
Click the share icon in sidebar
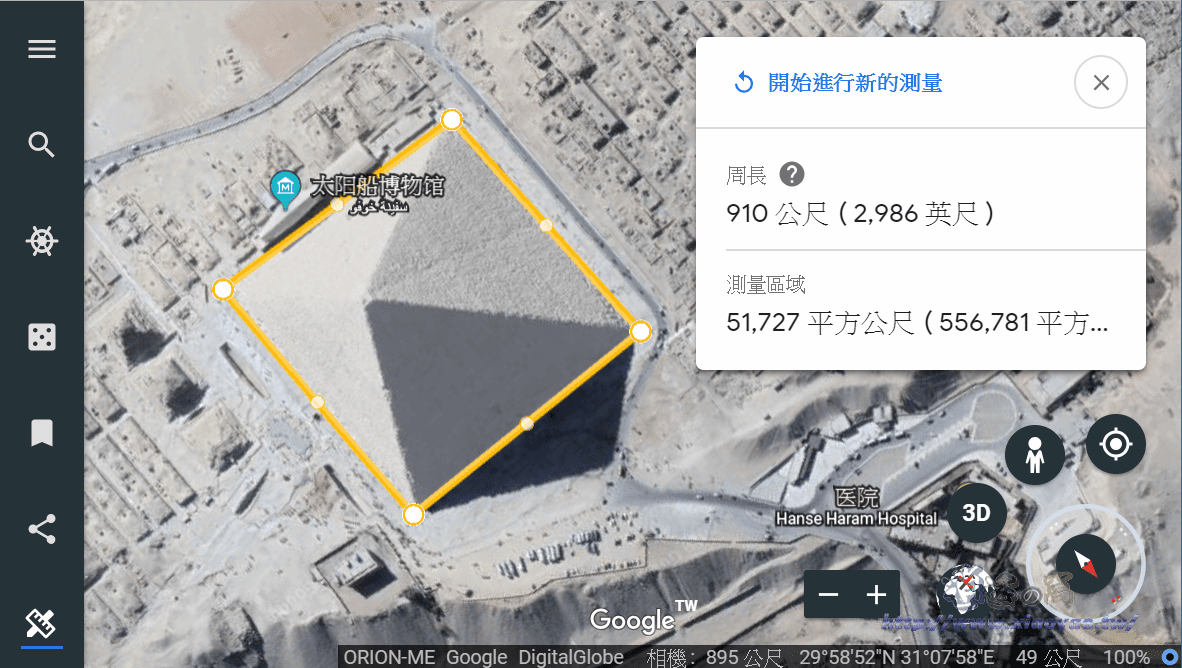point(41,529)
